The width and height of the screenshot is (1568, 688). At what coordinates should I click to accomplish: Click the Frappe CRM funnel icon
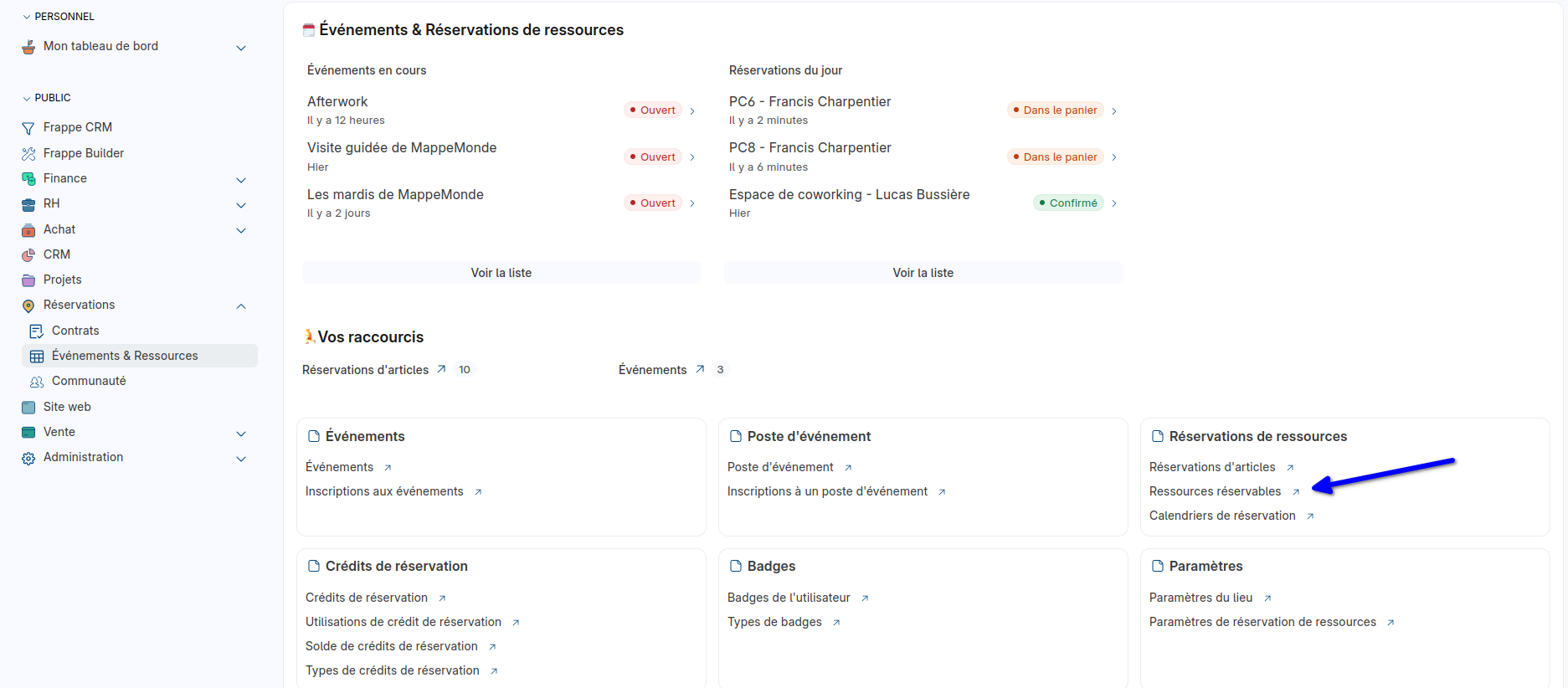[28, 128]
